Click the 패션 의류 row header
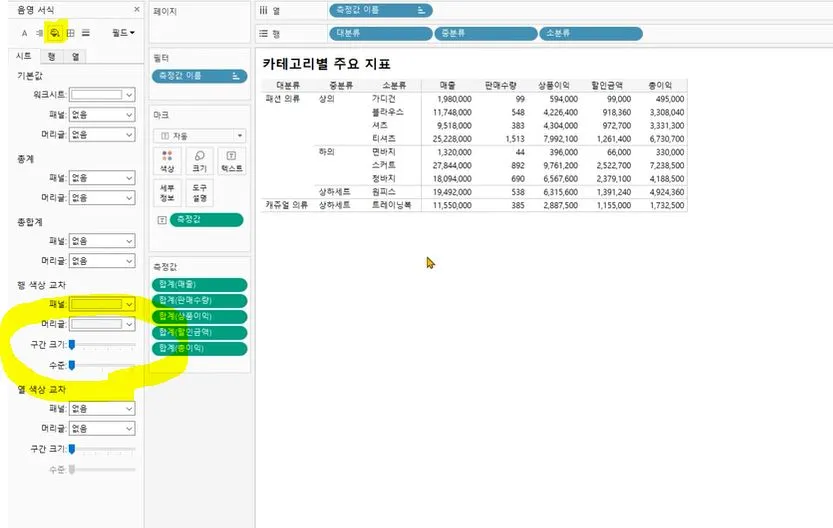Image resolution: width=833 pixels, height=528 pixels. (283, 99)
